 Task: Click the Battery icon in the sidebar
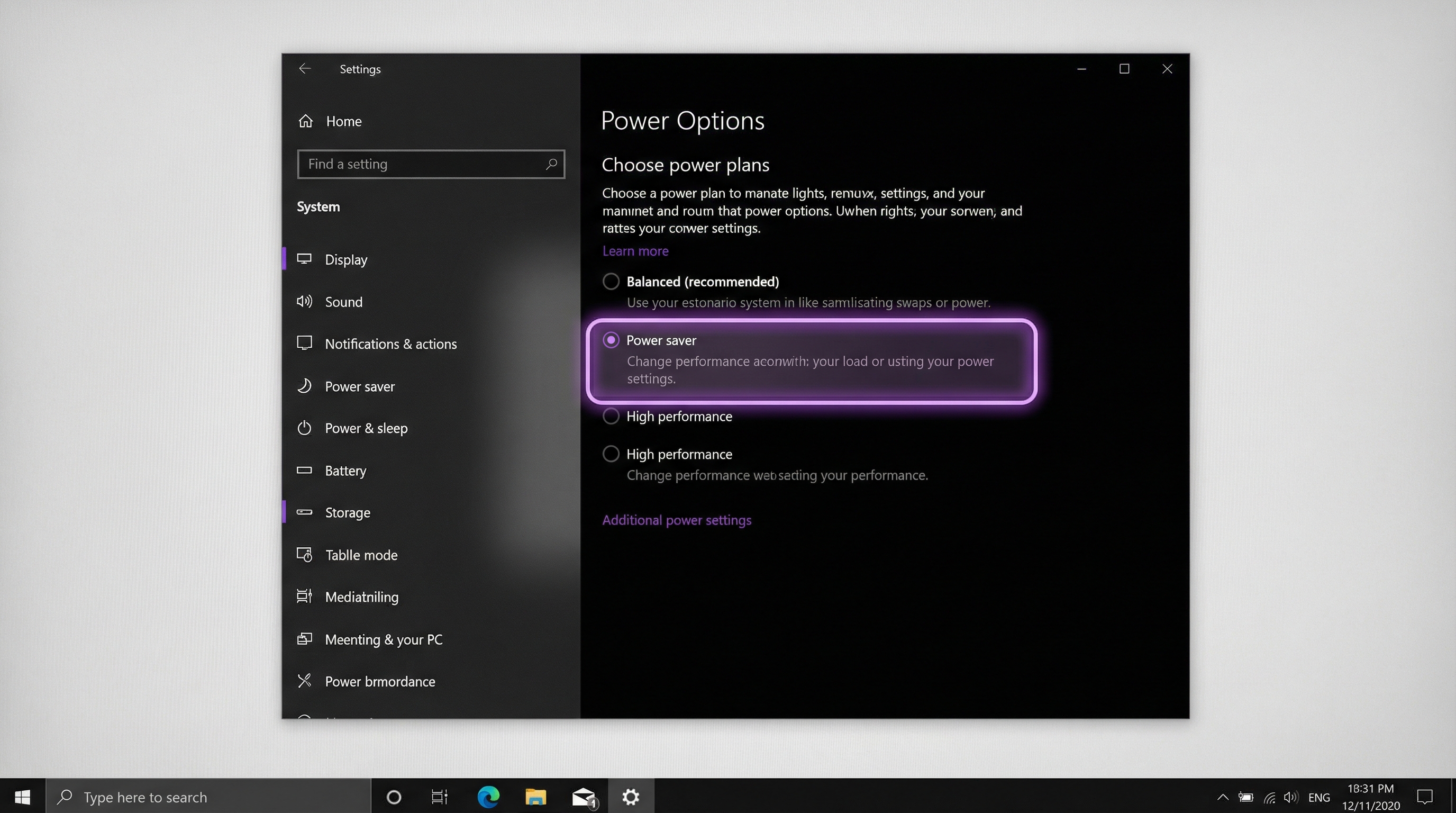pyautogui.click(x=305, y=471)
